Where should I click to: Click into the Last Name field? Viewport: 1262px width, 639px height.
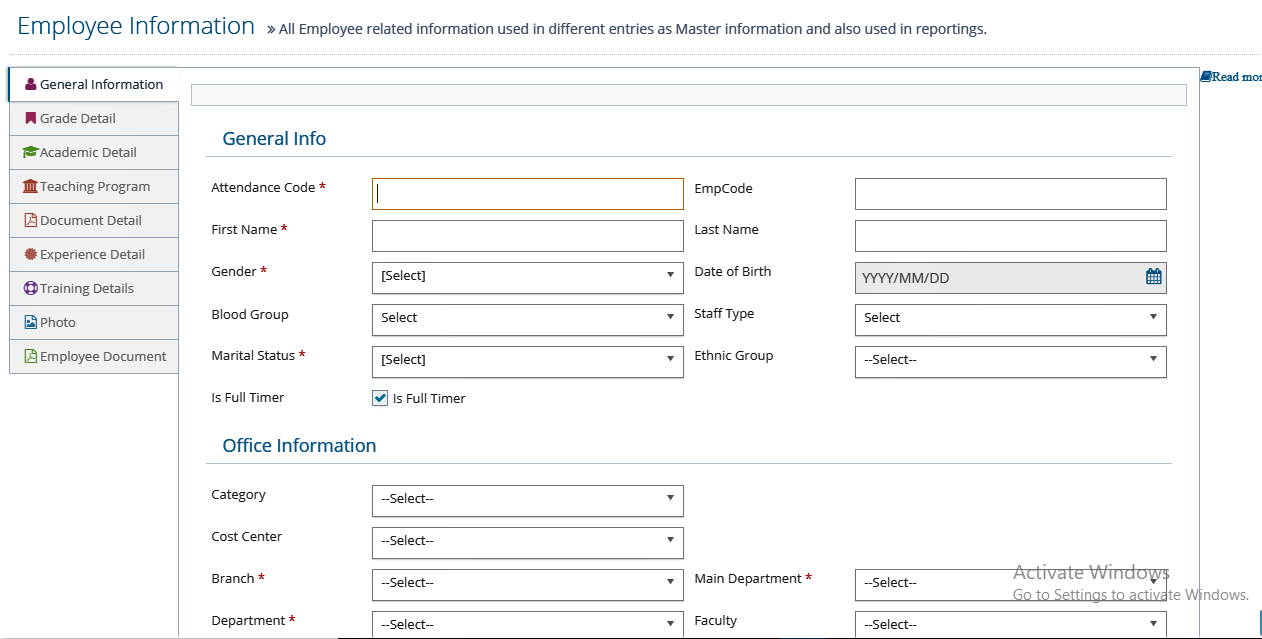[1011, 236]
